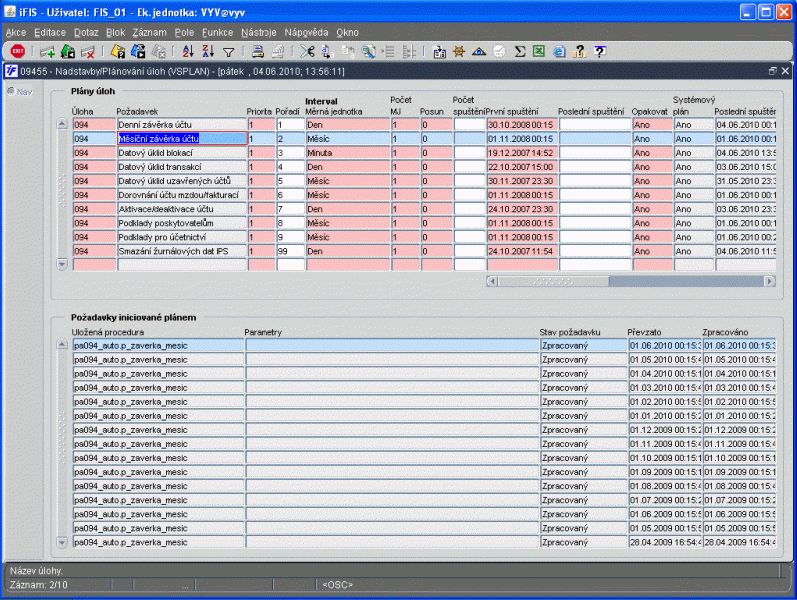797x600 pixels.
Task: Open the Pole menu
Action: click(x=184, y=33)
